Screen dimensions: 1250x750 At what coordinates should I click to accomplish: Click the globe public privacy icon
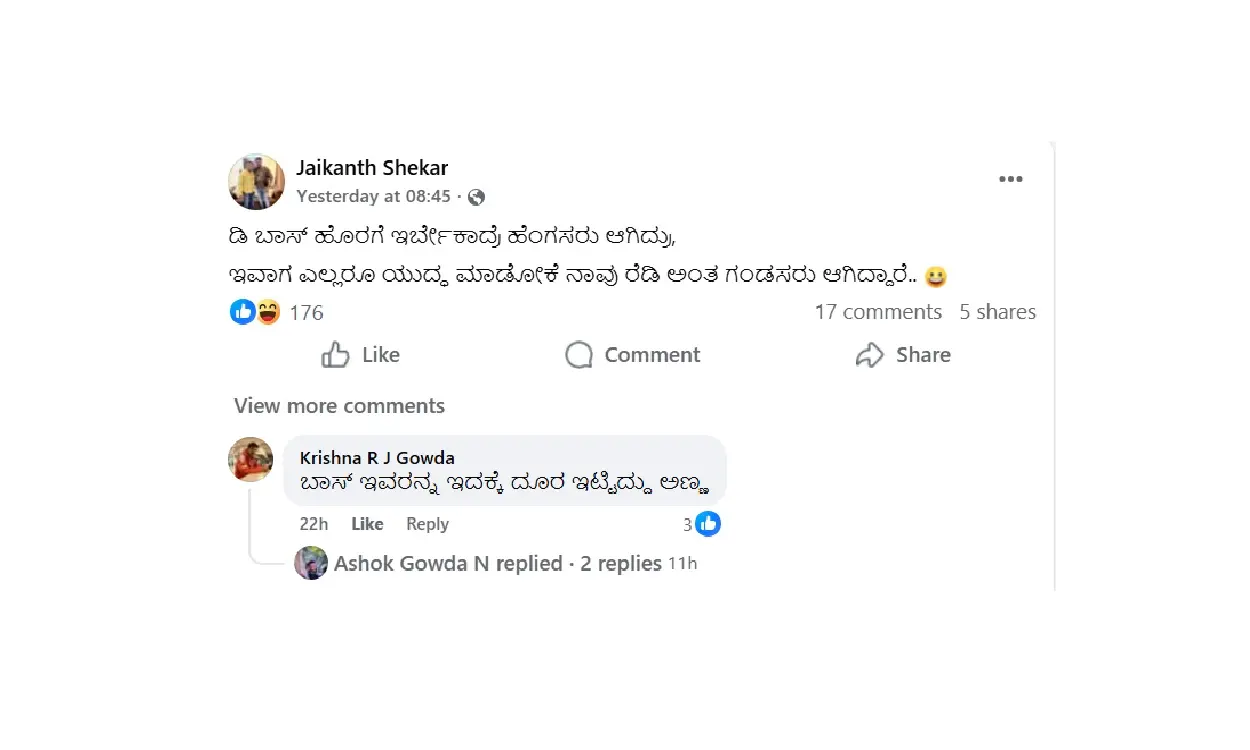pos(477,197)
